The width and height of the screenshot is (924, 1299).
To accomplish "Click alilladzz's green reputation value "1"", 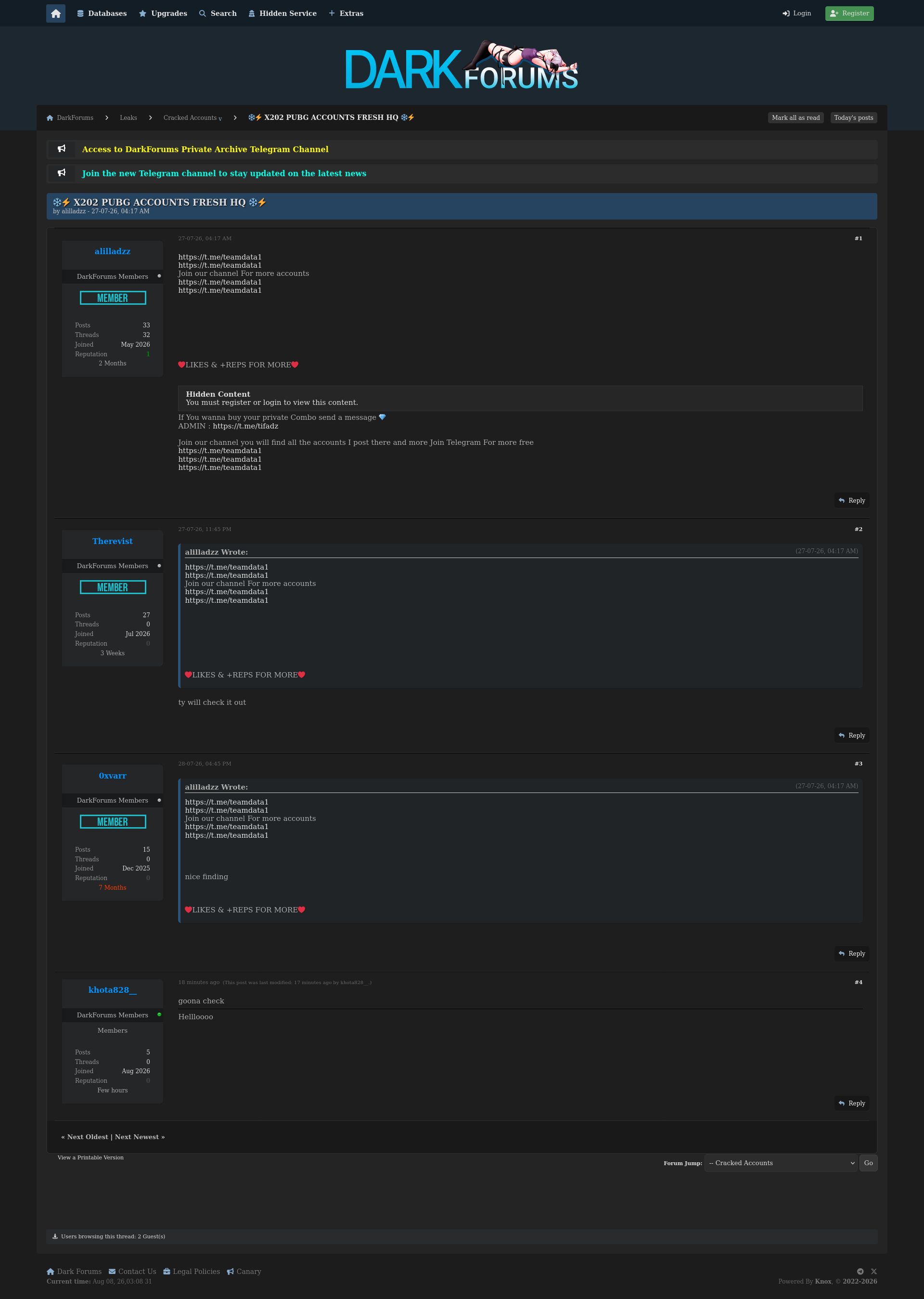I will (148, 354).
